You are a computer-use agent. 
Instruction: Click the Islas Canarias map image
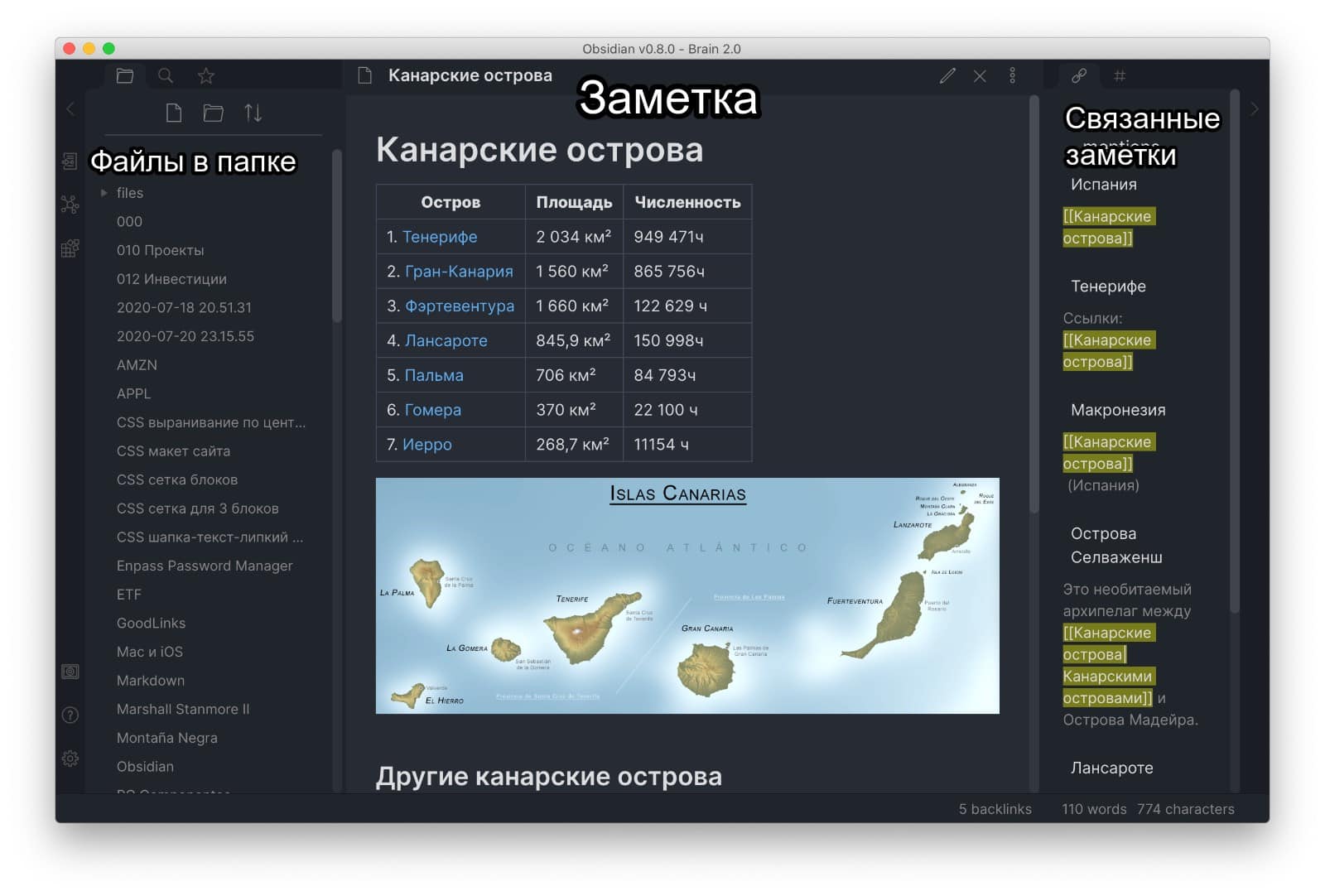pyautogui.click(x=687, y=595)
